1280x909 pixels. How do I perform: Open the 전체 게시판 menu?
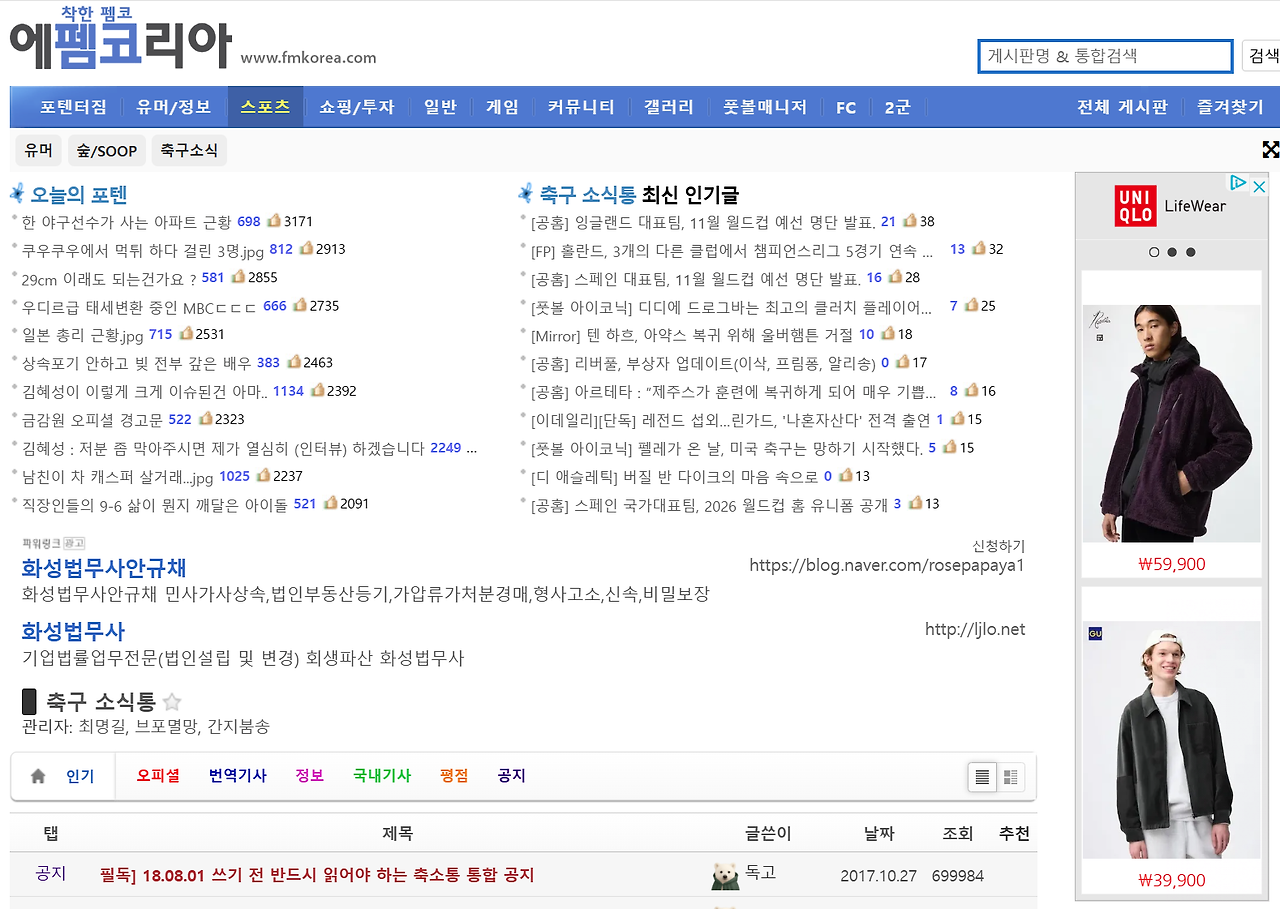[x=1122, y=107]
